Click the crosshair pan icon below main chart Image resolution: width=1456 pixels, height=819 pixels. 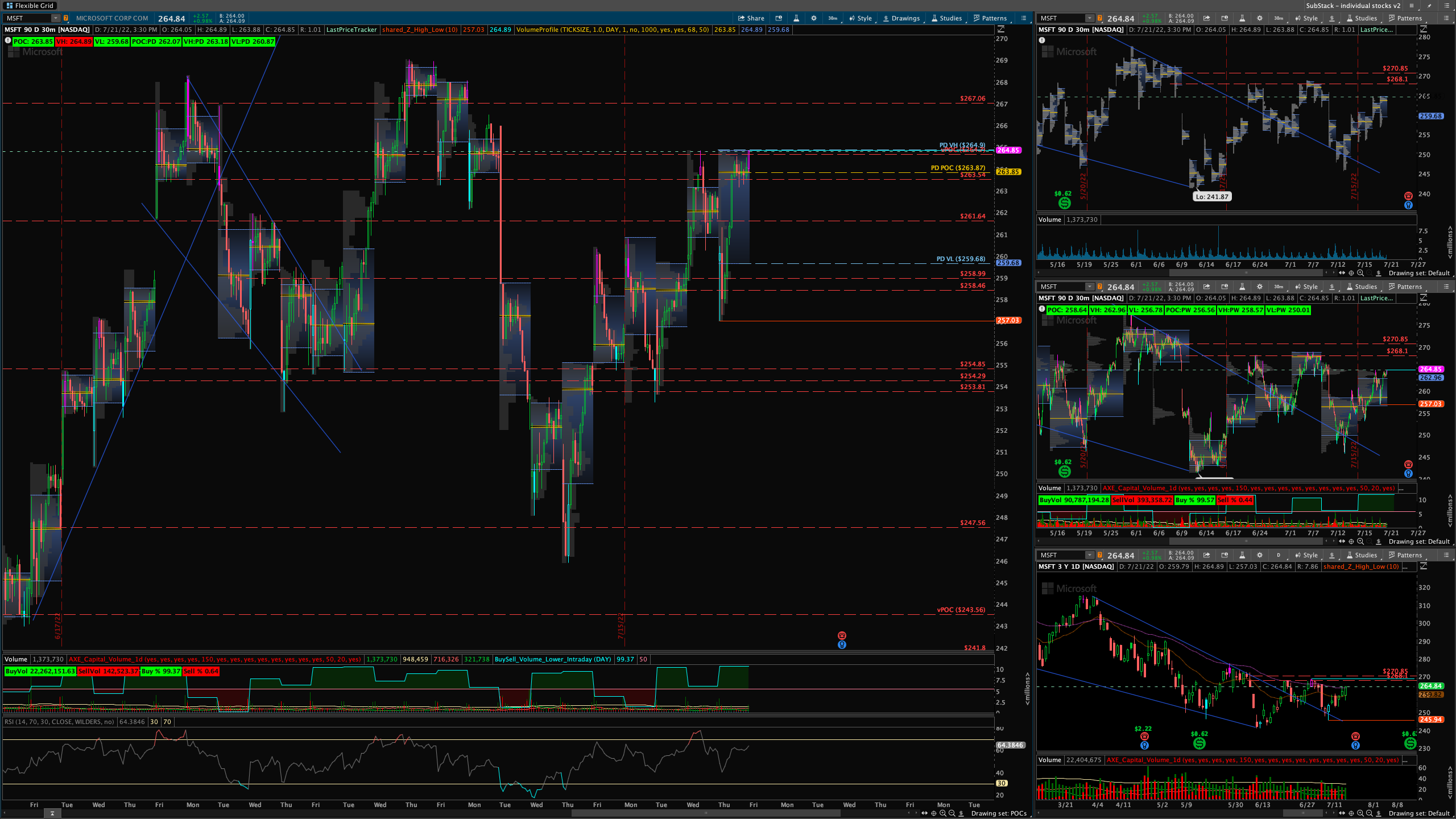coord(933,813)
